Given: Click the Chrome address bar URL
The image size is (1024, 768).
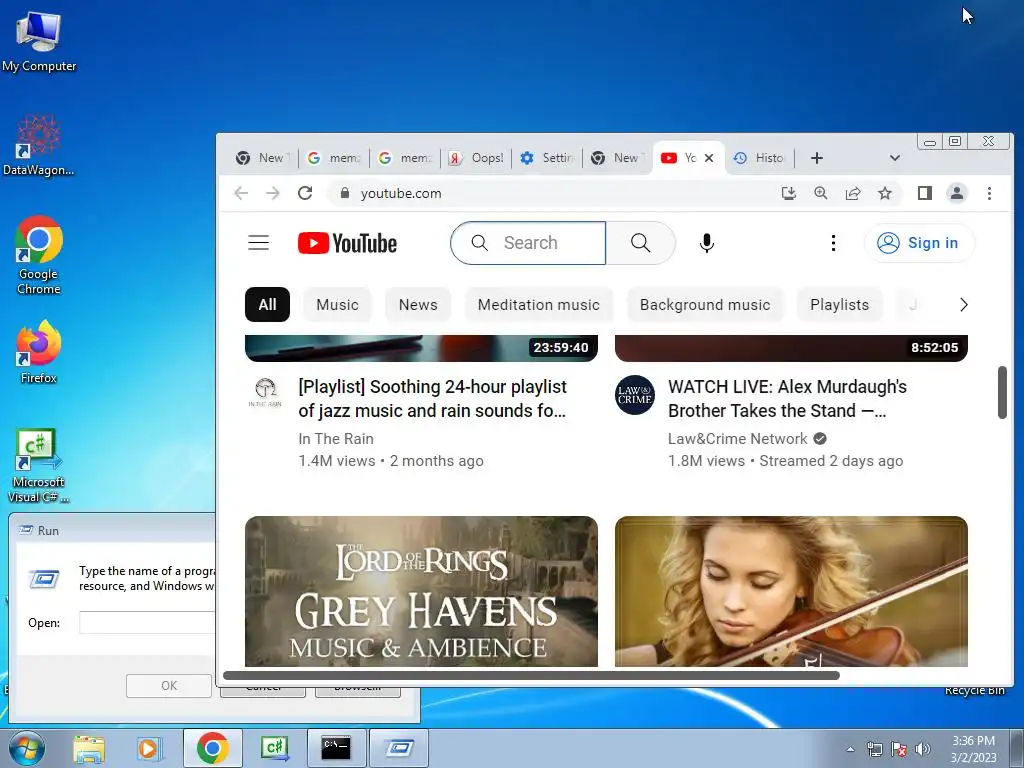Looking at the screenshot, I should [x=400, y=193].
